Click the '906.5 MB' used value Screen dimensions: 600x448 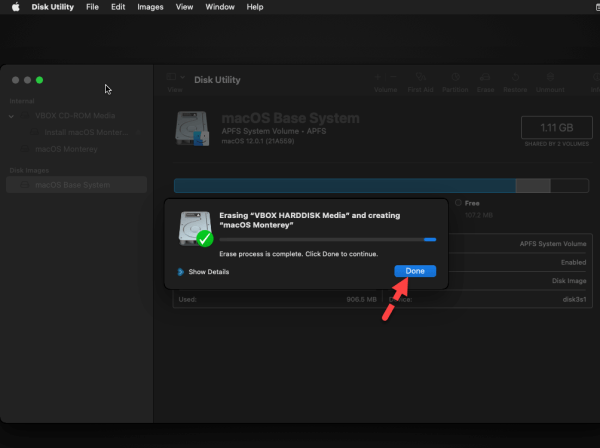click(x=361, y=299)
